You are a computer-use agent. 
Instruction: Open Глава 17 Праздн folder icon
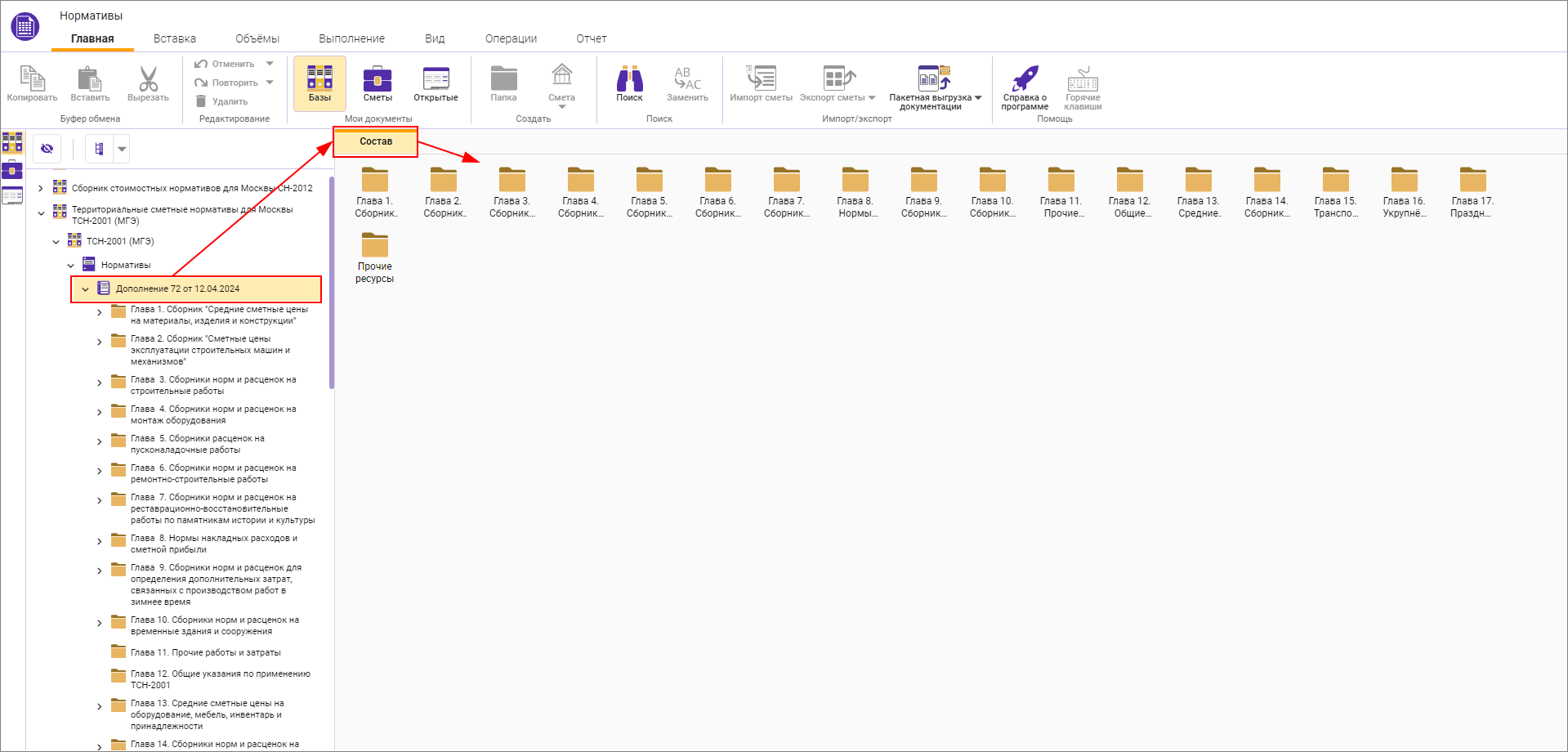(1473, 179)
